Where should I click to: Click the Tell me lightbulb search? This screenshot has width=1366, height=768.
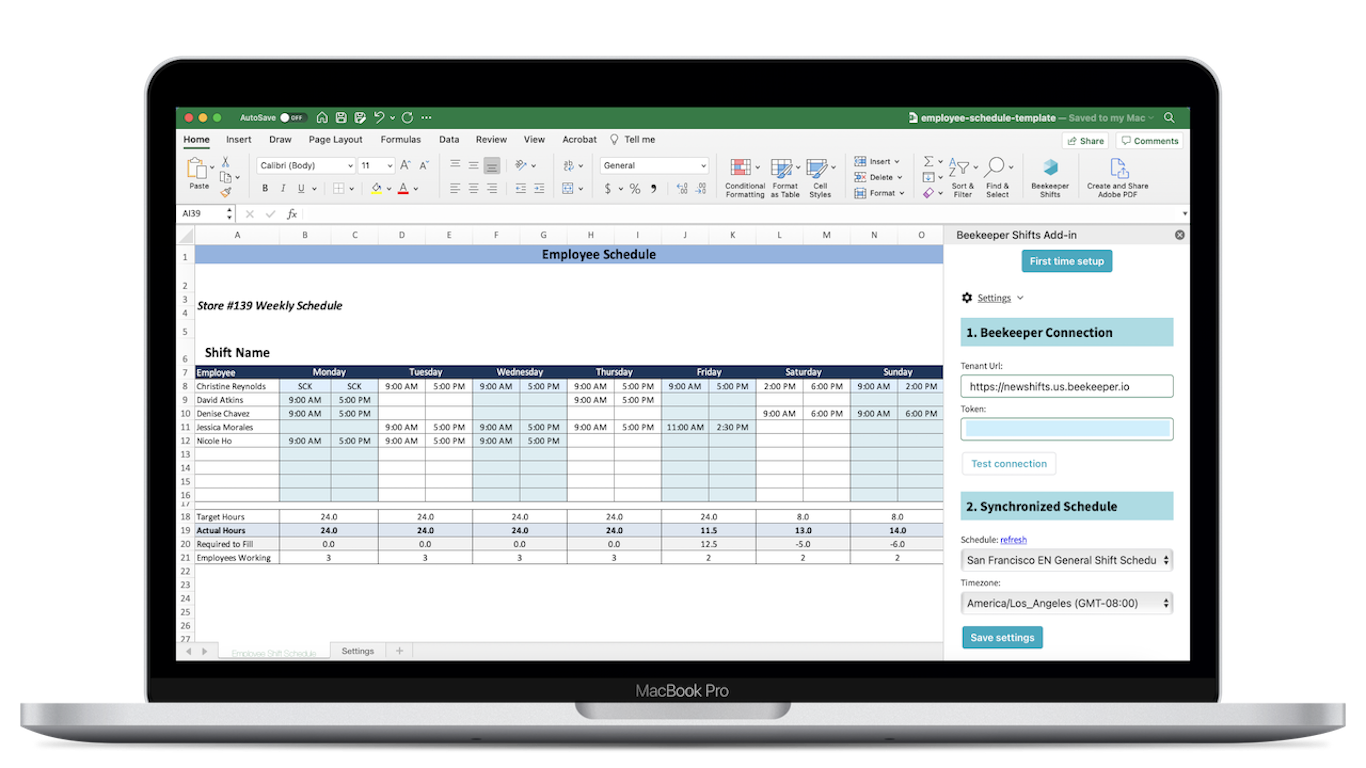(x=633, y=140)
